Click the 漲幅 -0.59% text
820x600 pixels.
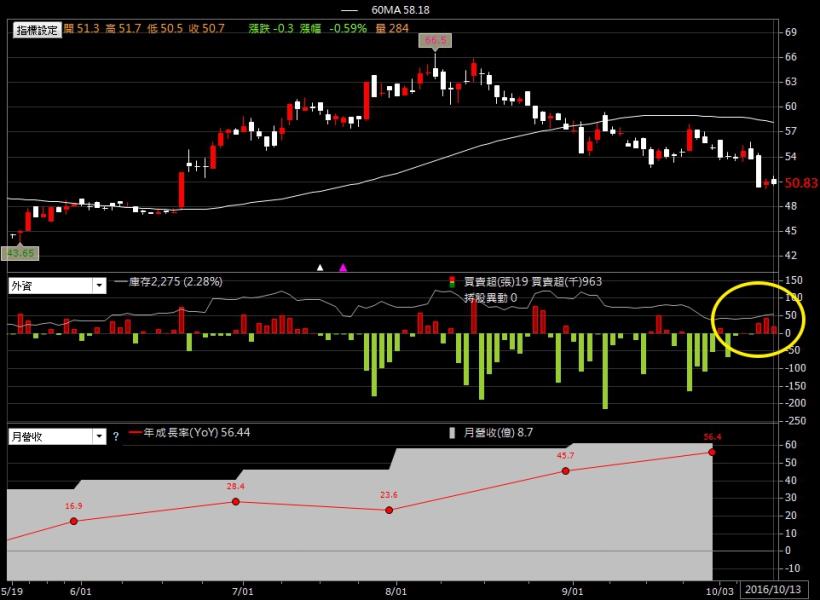[x=334, y=28]
